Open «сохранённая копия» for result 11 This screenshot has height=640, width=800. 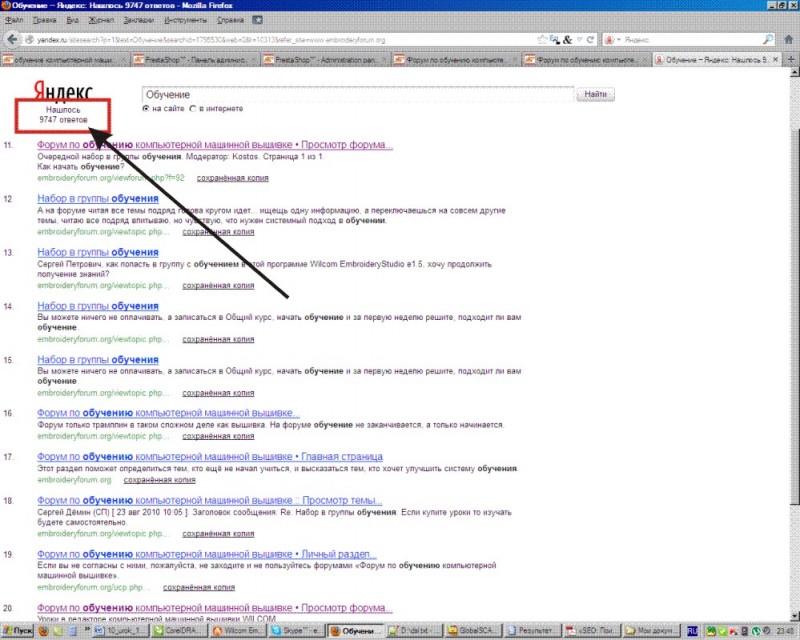point(233,178)
